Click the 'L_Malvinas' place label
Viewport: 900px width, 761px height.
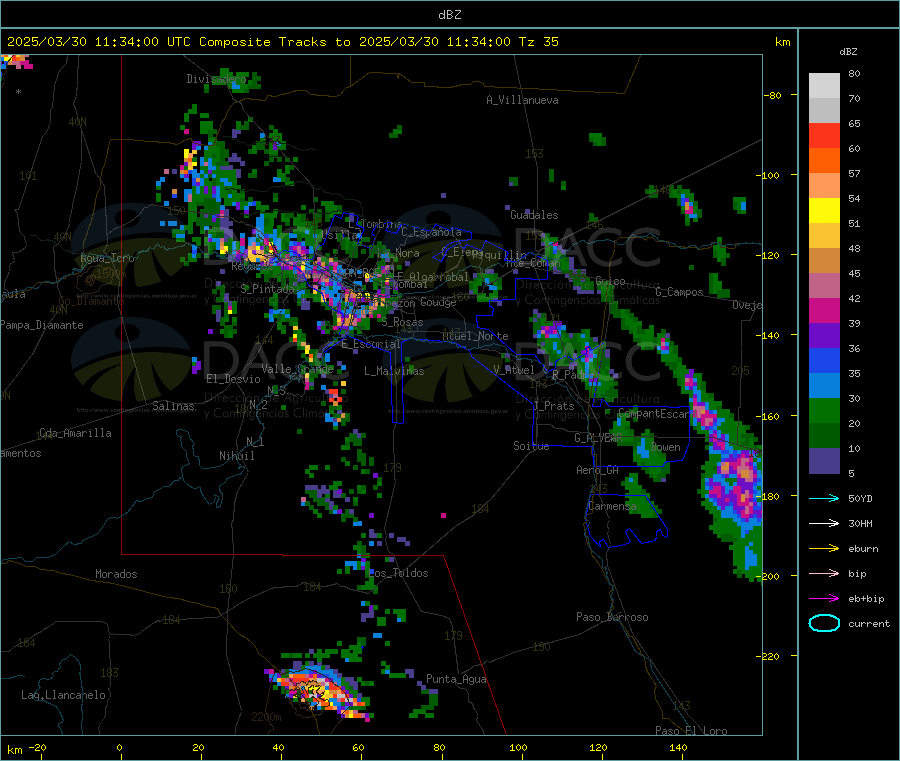[394, 371]
